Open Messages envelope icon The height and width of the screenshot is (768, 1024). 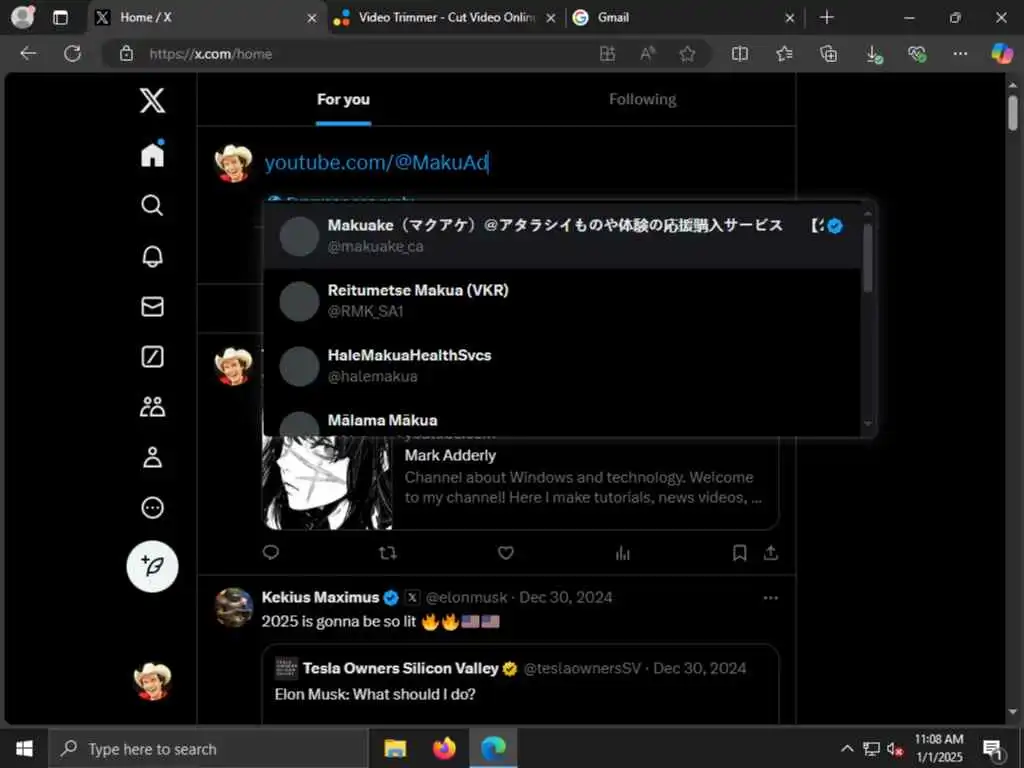(x=152, y=306)
